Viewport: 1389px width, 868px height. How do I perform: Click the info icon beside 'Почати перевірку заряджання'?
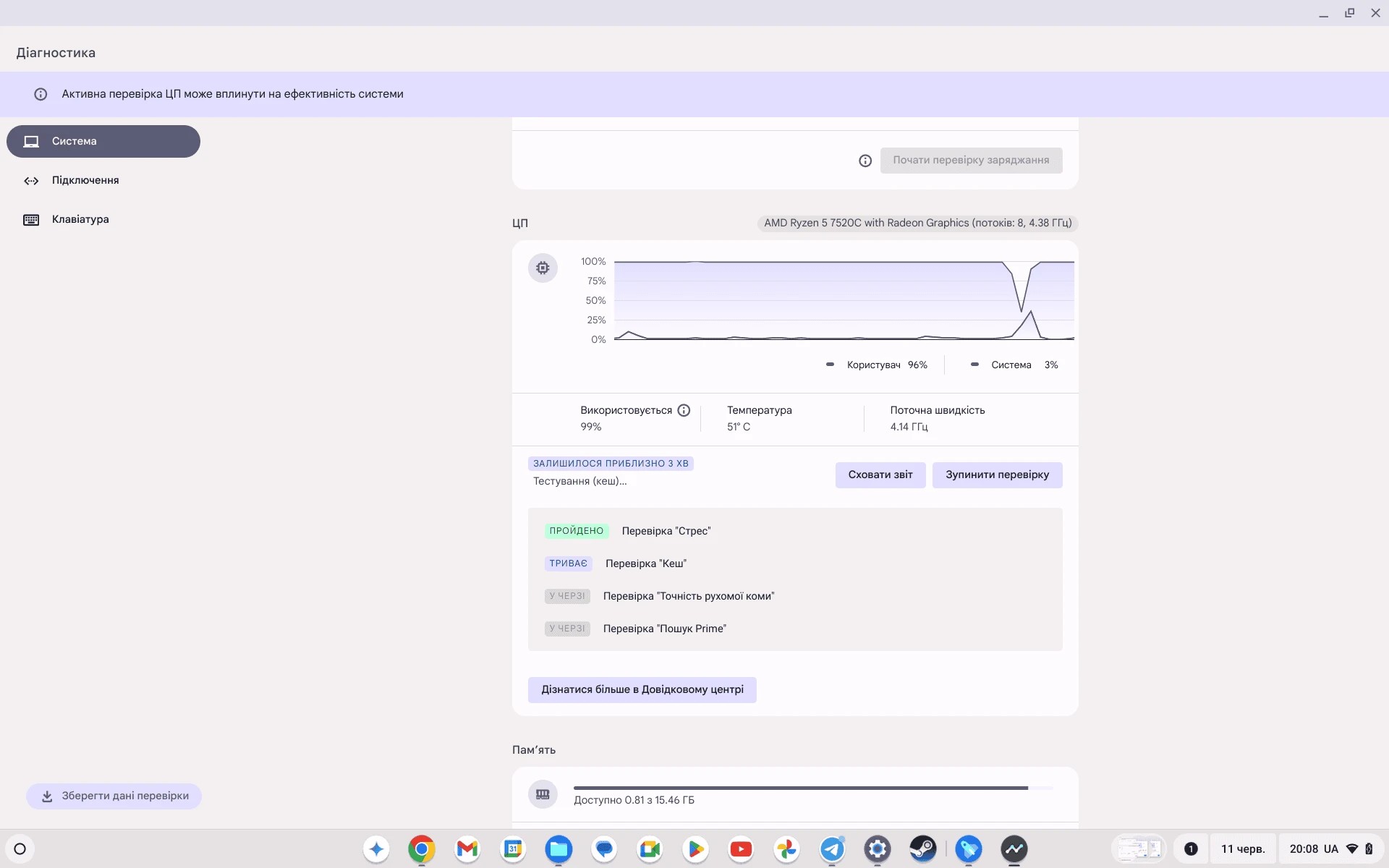click(865, 160)
